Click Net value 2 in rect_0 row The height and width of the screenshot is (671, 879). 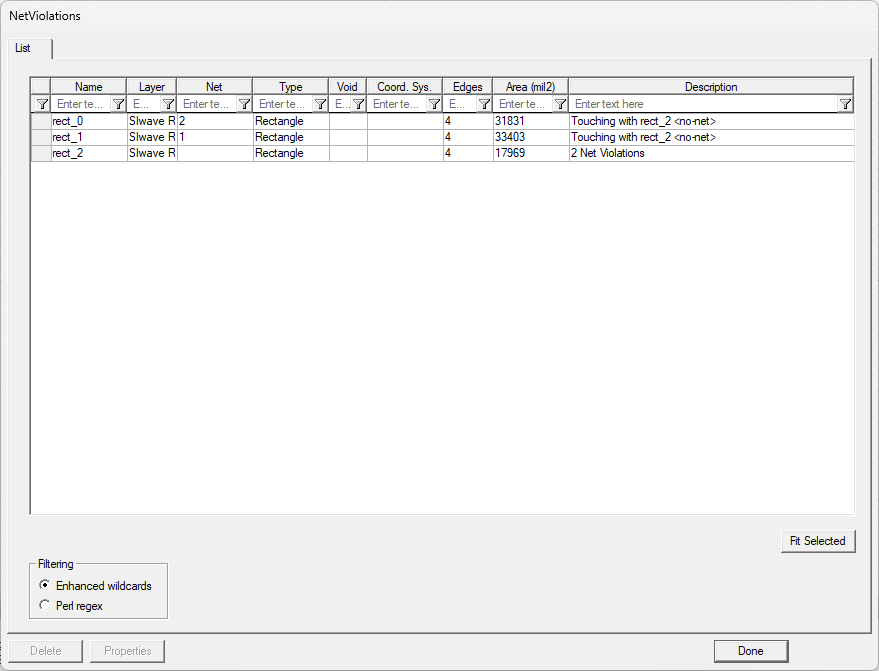click(215, 121)
